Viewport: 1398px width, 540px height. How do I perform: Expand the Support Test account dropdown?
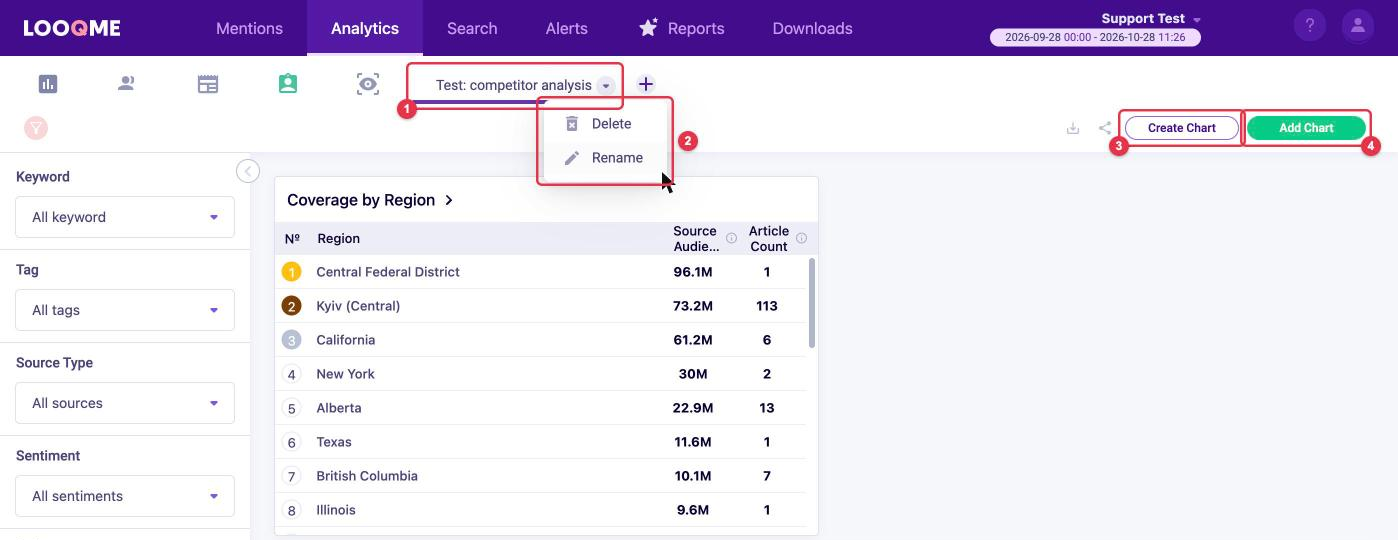click(x=1197, y=20)
